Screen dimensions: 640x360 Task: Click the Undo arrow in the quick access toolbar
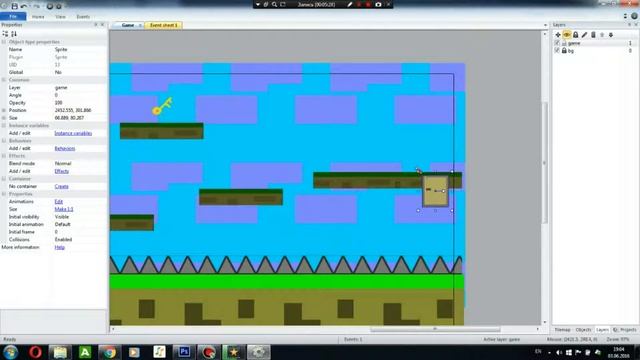coord(24,6)
